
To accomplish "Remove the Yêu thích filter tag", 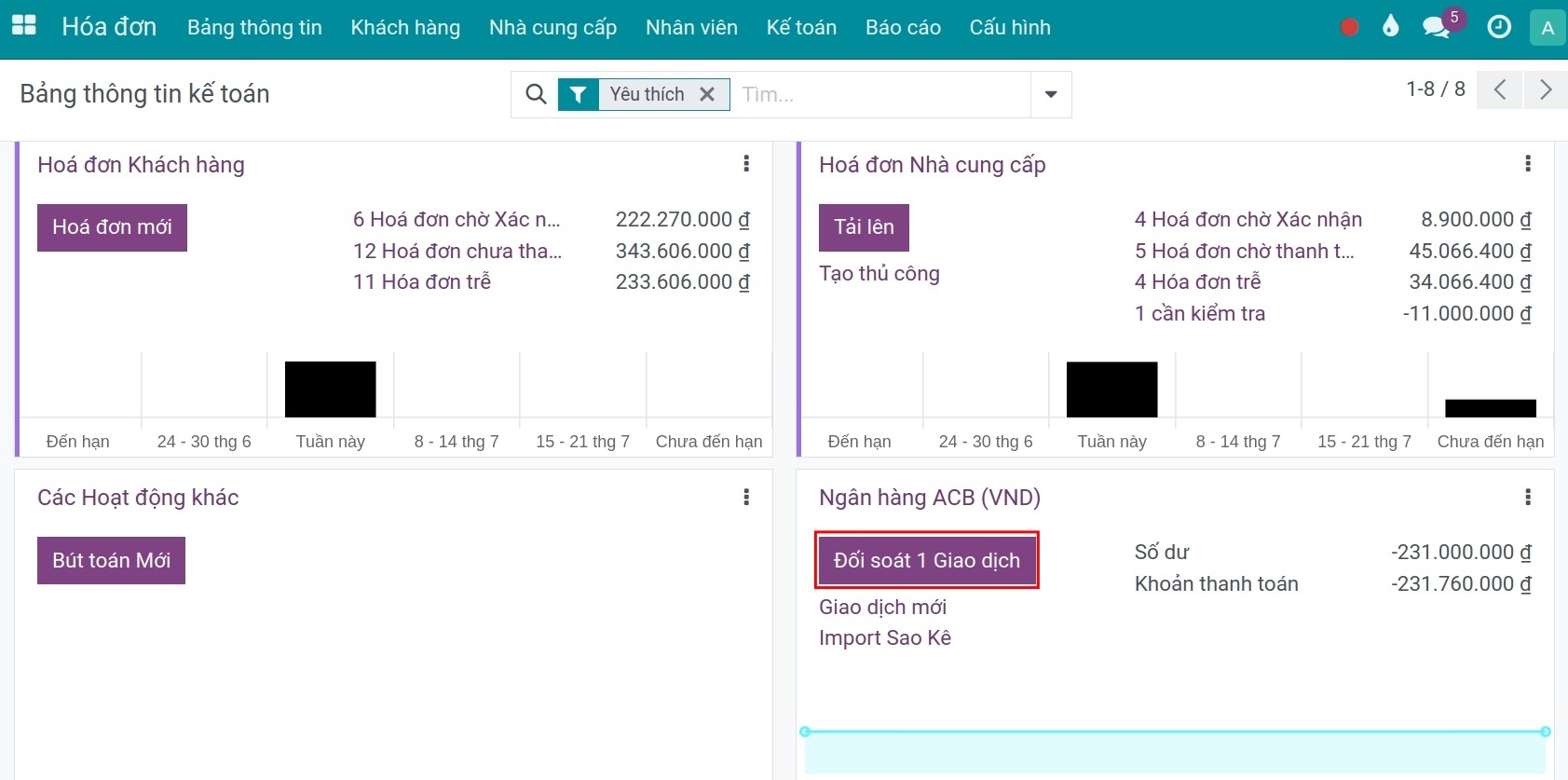I will tap(707, 94).
